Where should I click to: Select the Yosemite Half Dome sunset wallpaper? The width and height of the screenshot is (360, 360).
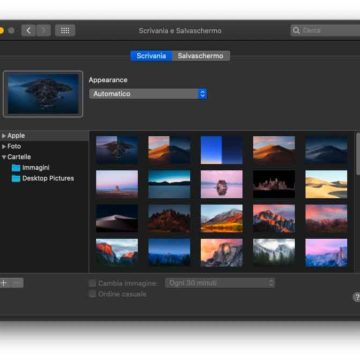222,253
